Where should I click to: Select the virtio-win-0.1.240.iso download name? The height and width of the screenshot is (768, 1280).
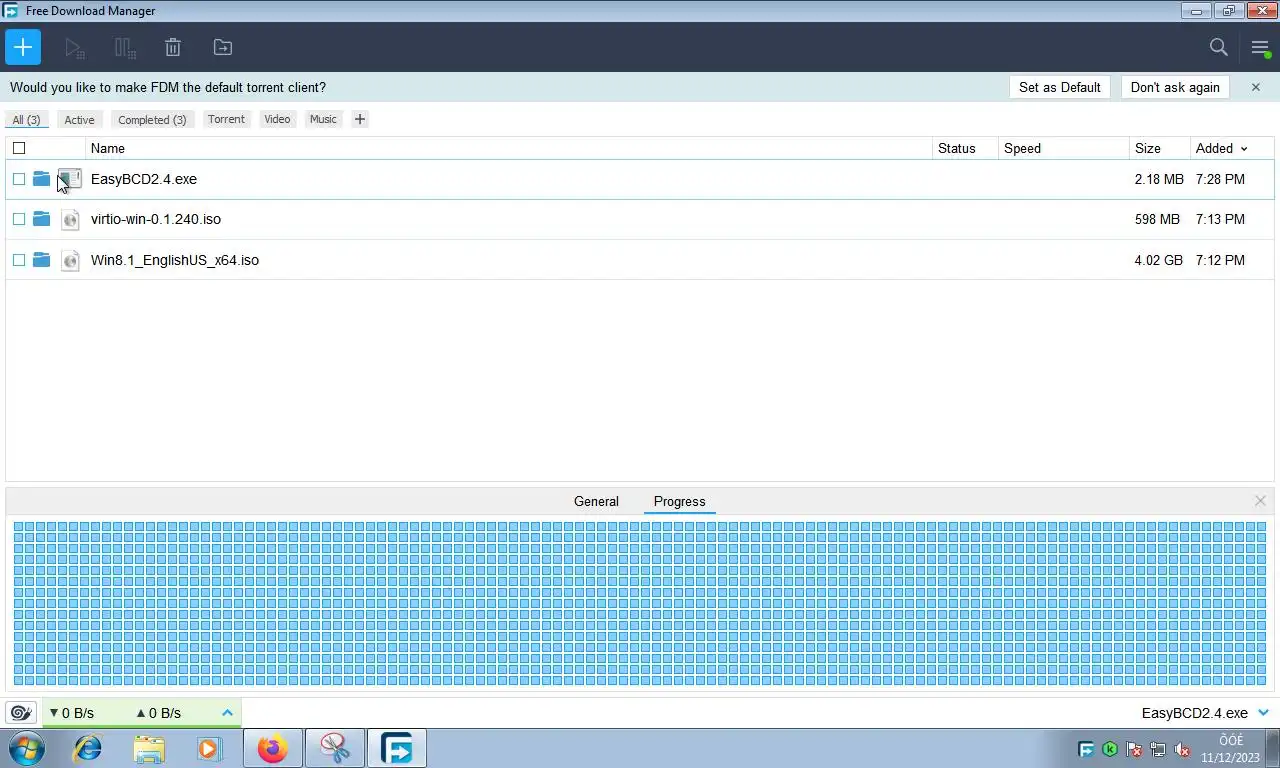point(156,219)
